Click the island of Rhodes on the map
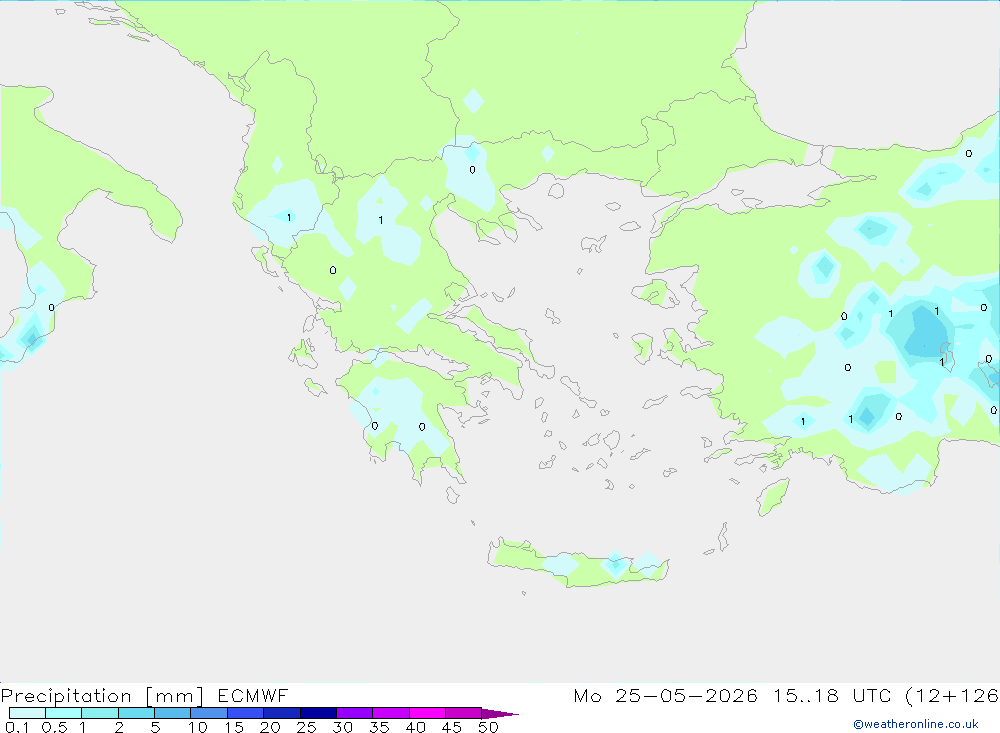The height and width of the screenshot is (733, 1000). point(773,498)
